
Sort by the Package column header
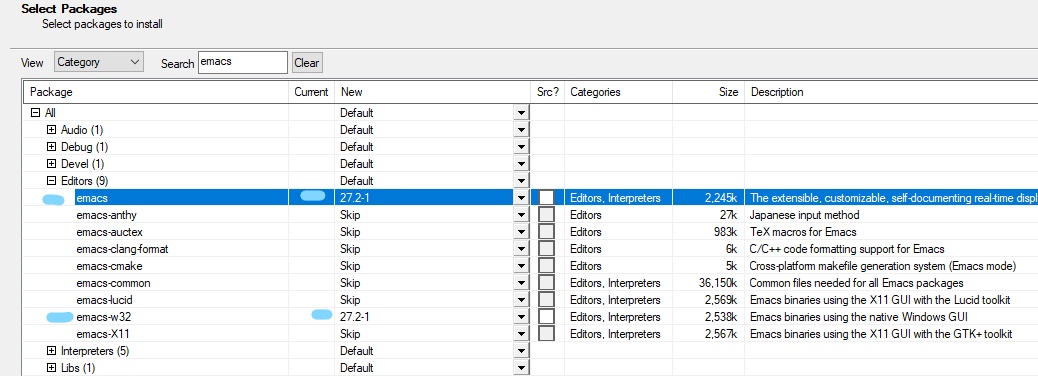(x=156, y=92)
